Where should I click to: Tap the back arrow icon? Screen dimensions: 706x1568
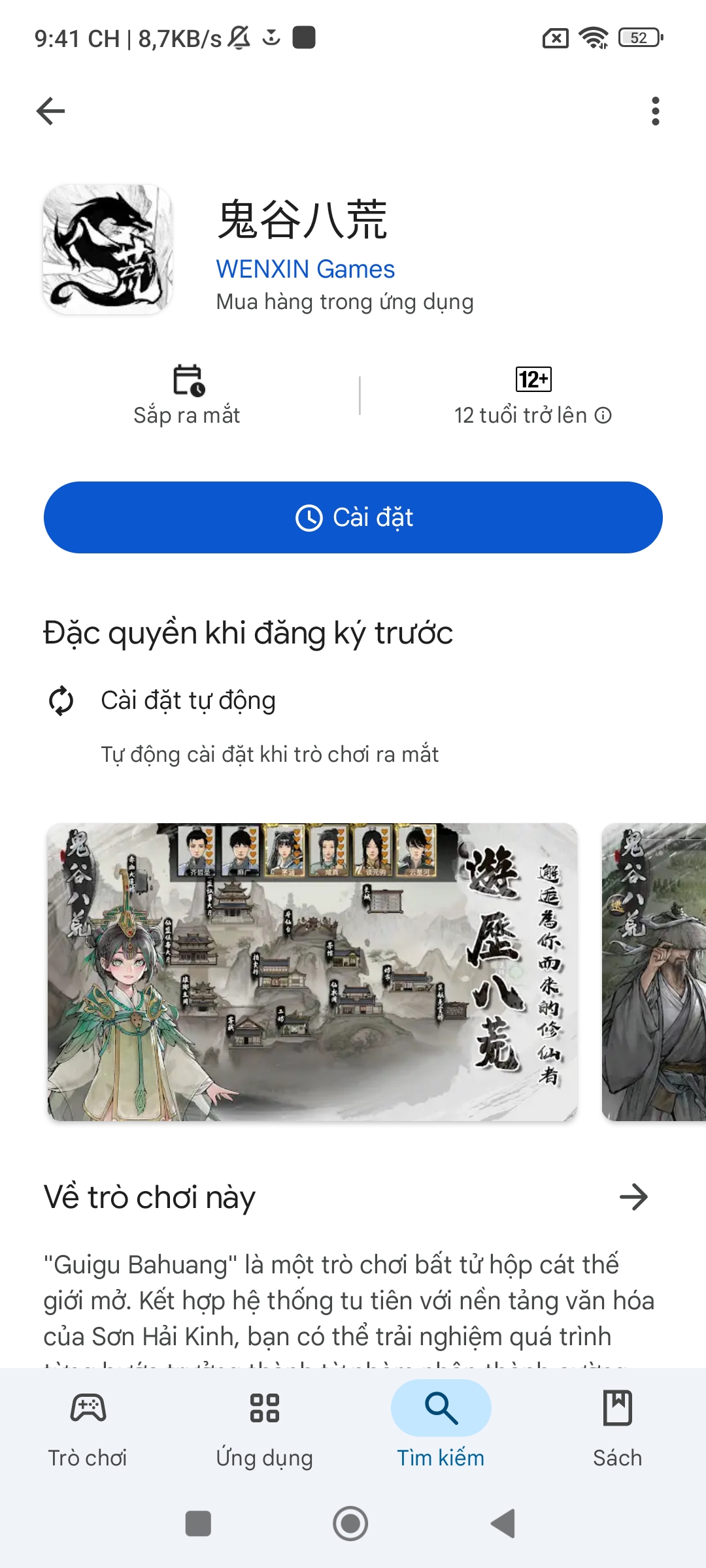pos(50,111)
